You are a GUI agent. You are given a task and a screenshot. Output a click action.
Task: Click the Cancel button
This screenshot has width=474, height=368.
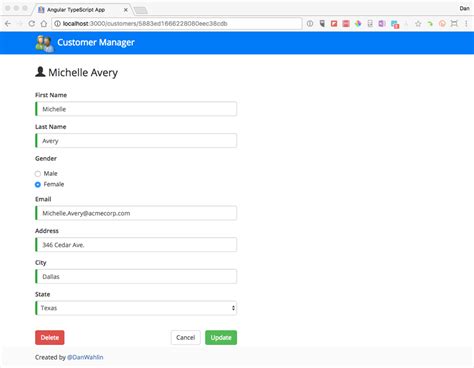[x=186, y=337]
